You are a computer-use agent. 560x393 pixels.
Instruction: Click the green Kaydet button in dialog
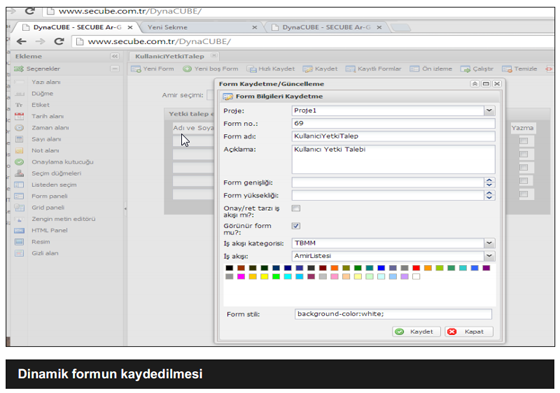[x=416, y=332]
